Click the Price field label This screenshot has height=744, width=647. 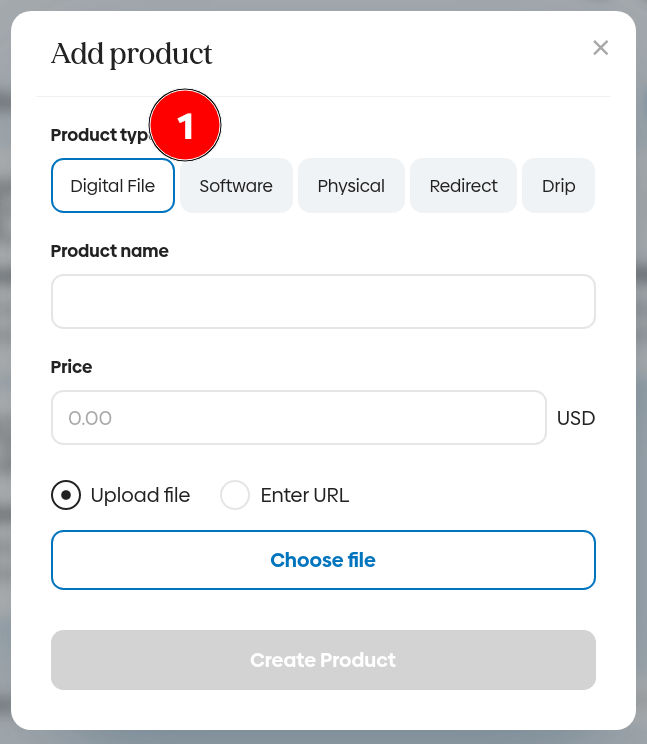pyautogui.click(x=71, y=367)
